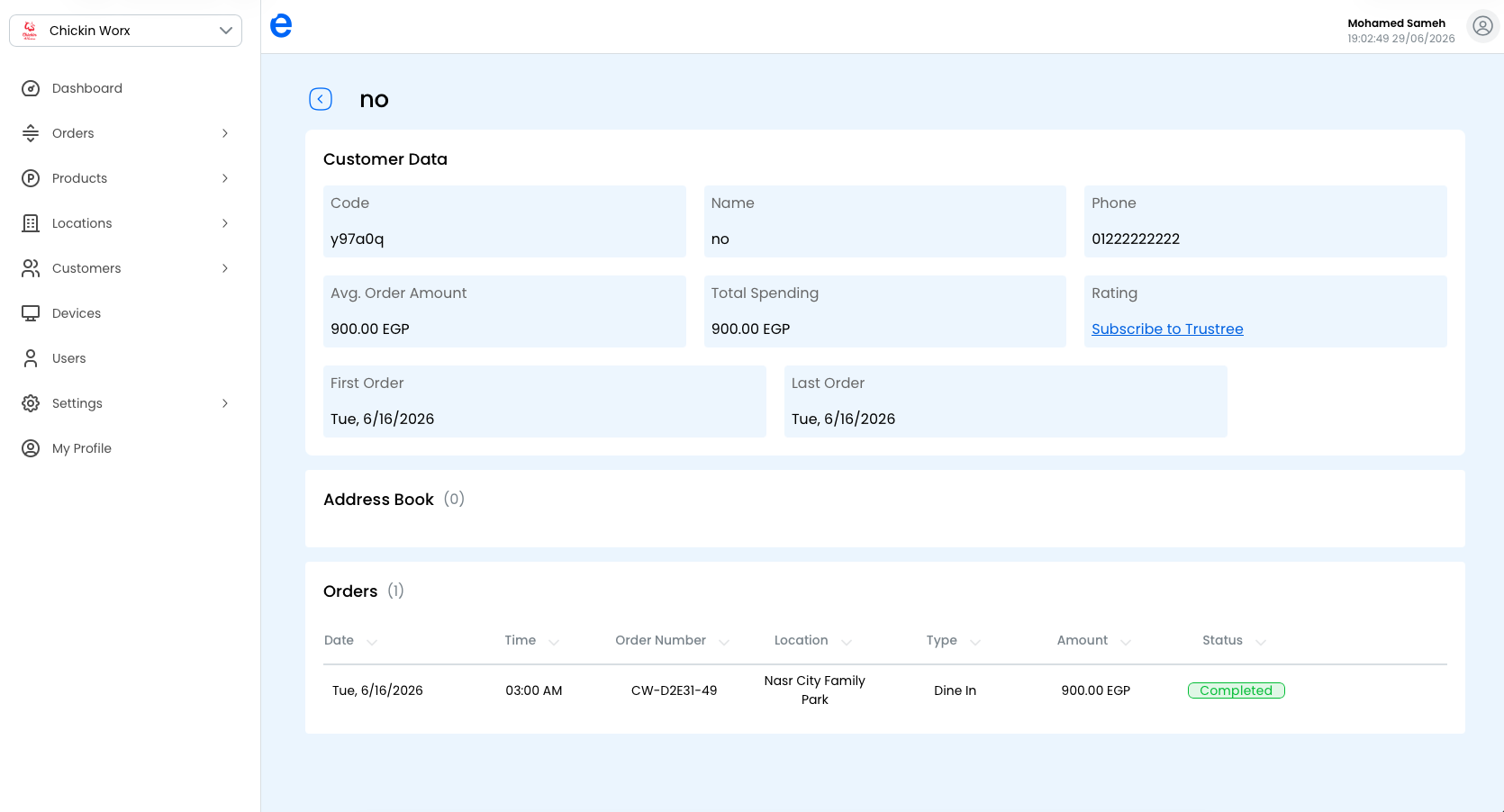This screenshot has width=1504, height=812.
Task: Click the Completed status badge
Action: click(x=1236, y=690)
